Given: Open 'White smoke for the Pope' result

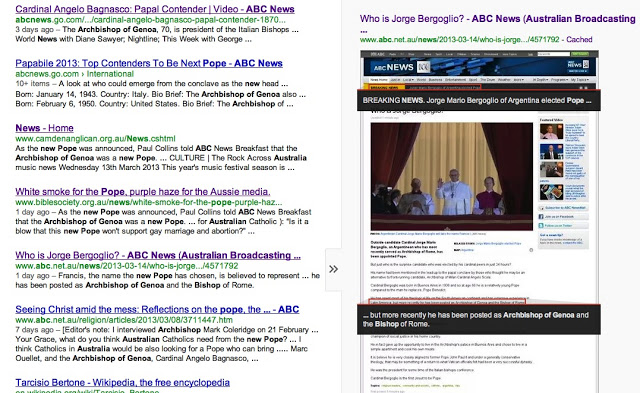Looking at the screenshot, I should click(x=143, y=192).
